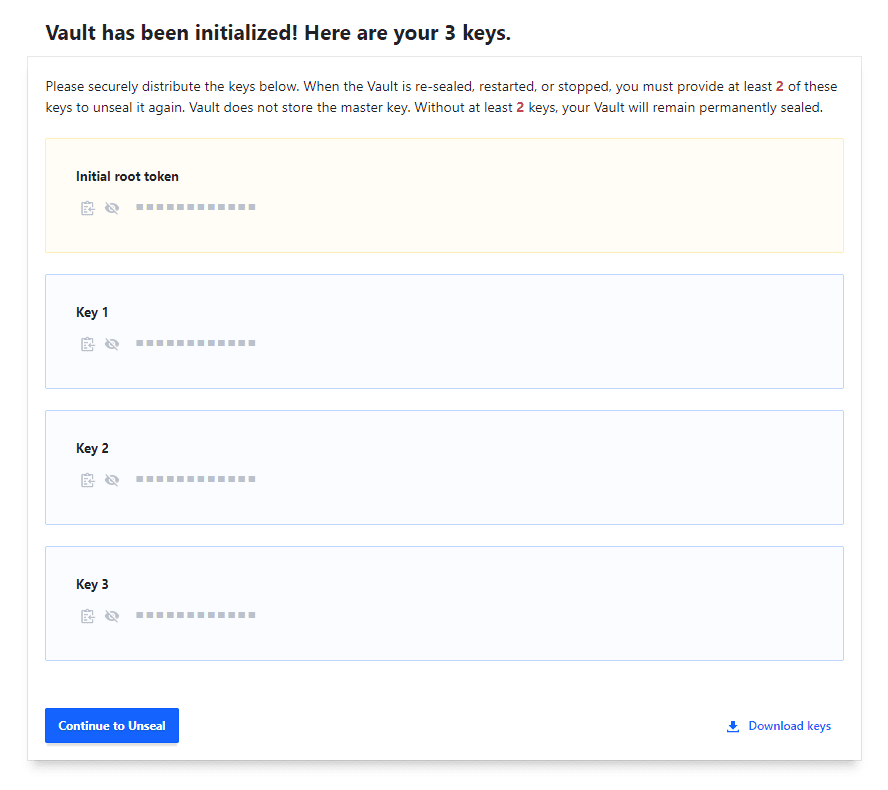
Task: Unhide the Key 3 value
Action: (112, 616)
